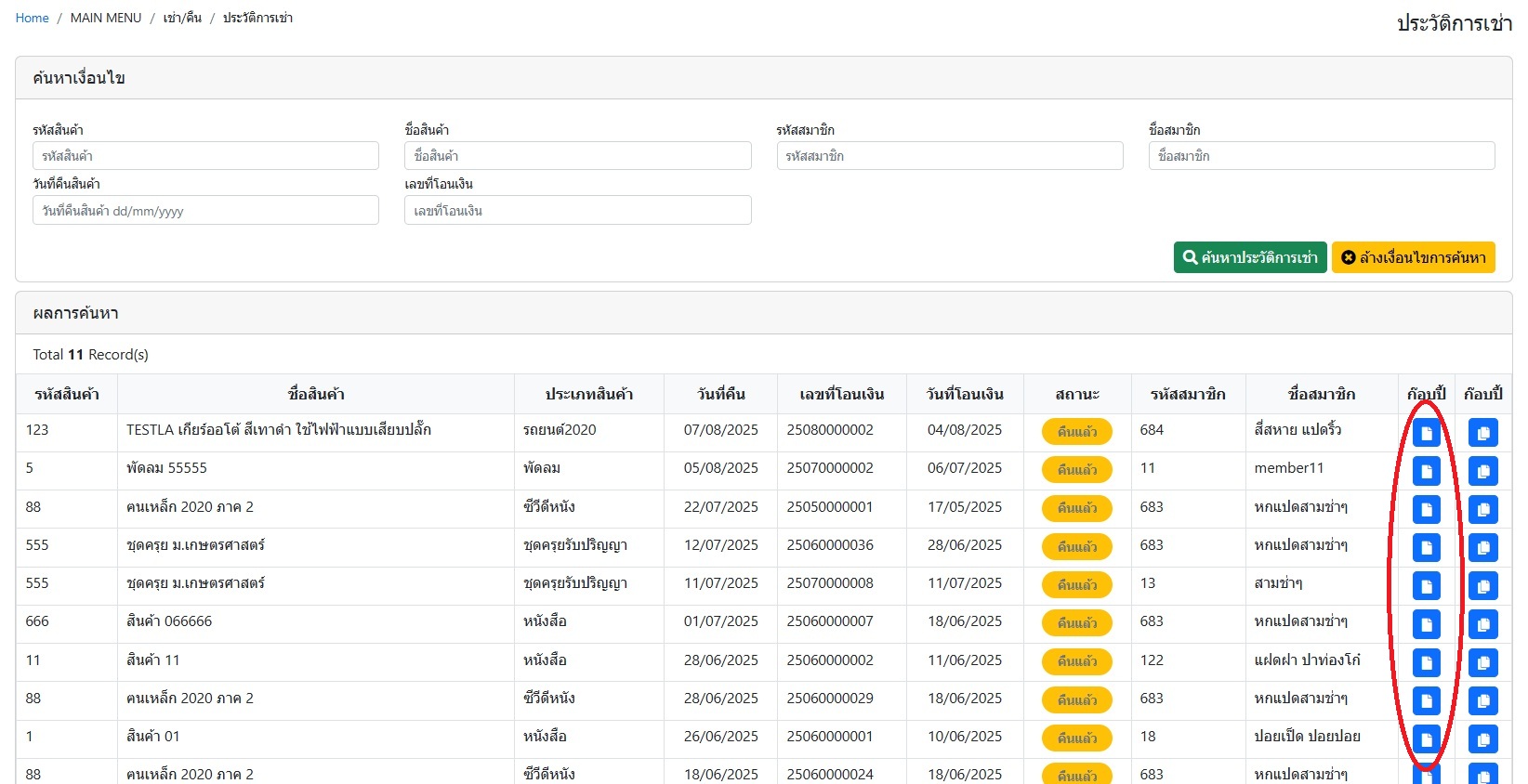Click คืนแล้ว status badge in พัดลม 55555 row
1528x784 pixels.
(x=1076, y=470)
